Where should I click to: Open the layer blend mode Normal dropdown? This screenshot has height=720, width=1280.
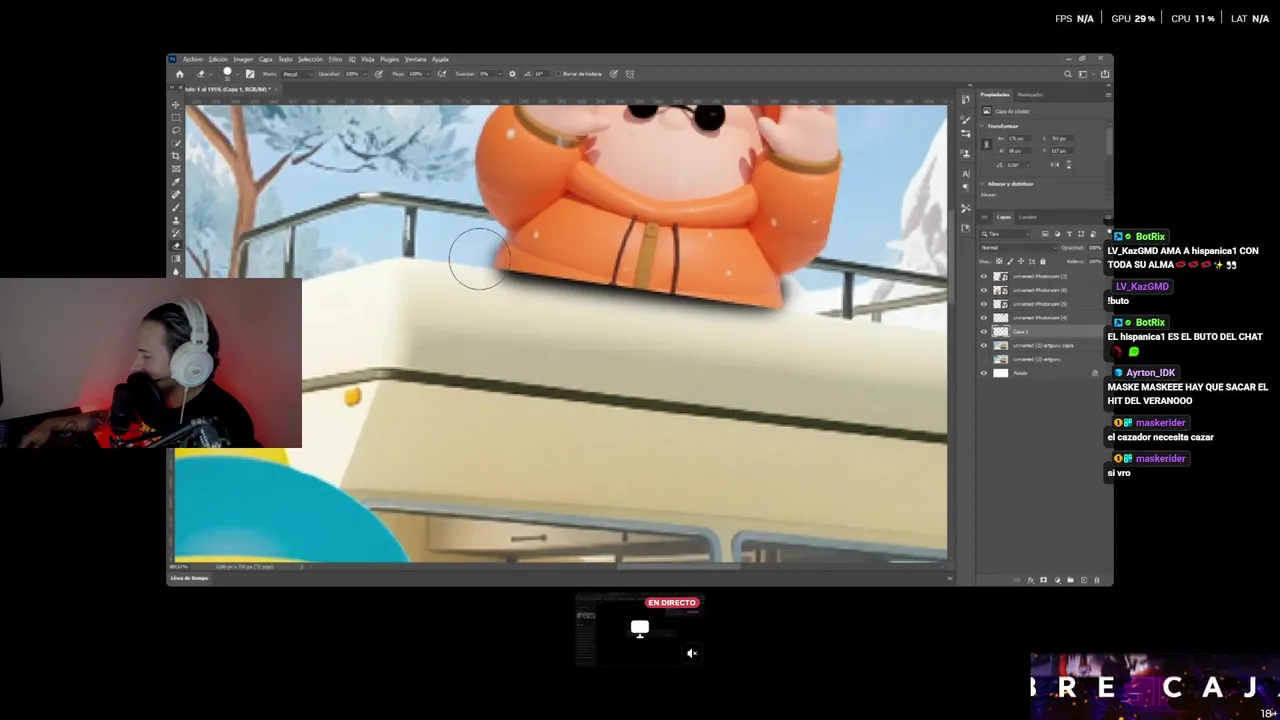point(1019,248)
